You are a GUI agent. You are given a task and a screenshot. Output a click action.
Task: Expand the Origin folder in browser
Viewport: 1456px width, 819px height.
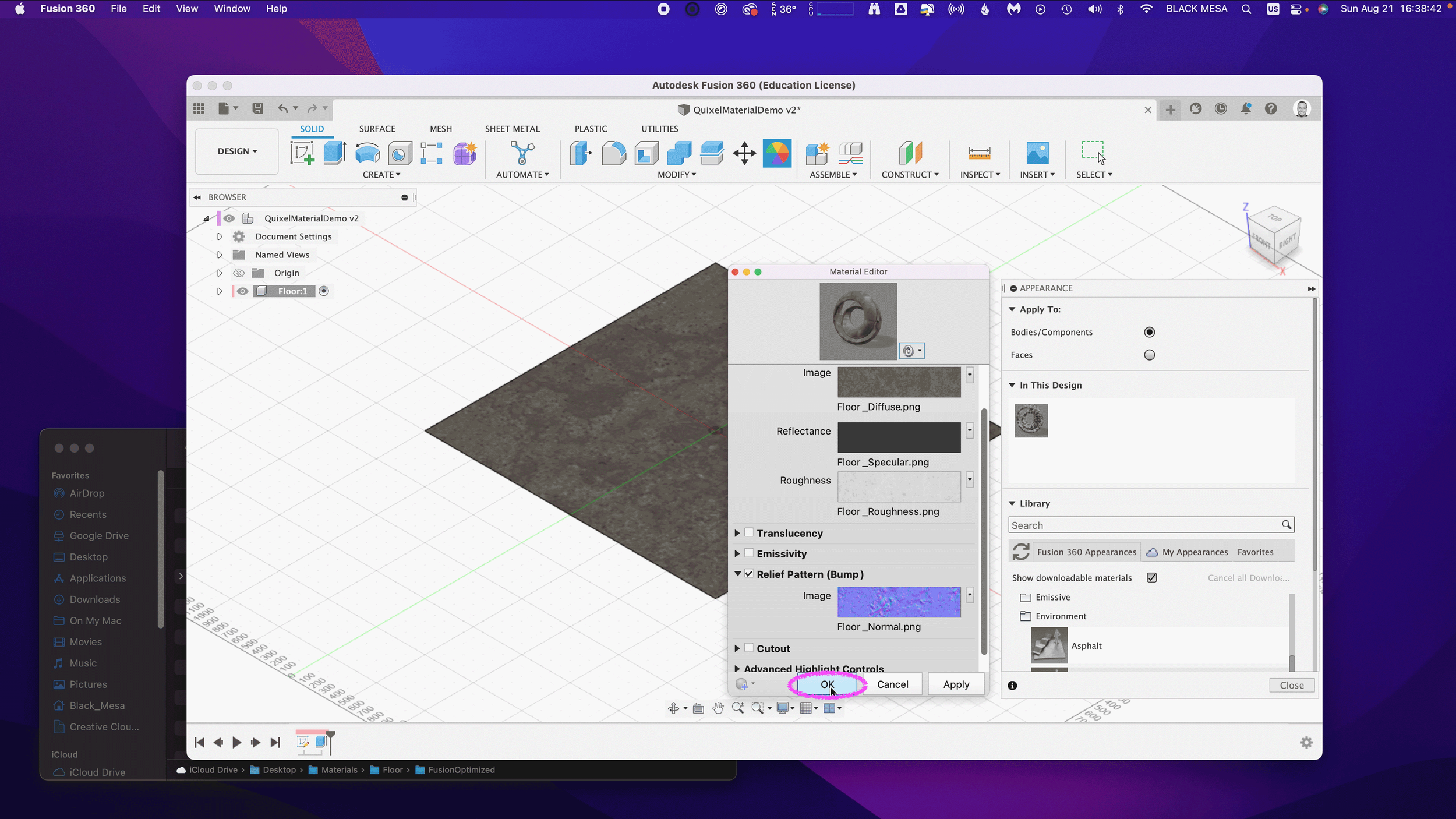point(220,273)
